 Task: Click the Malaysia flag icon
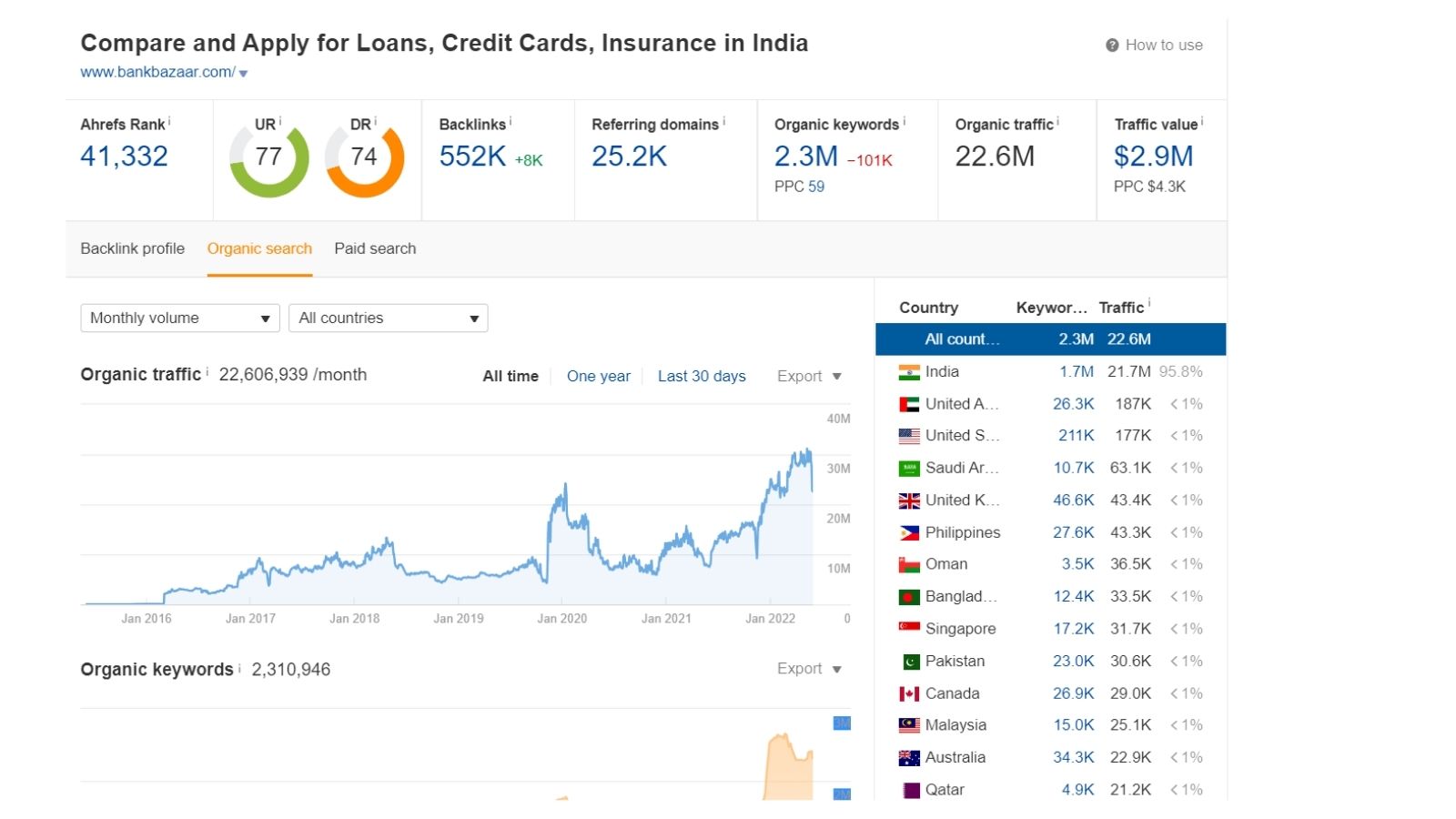(909, 725)
